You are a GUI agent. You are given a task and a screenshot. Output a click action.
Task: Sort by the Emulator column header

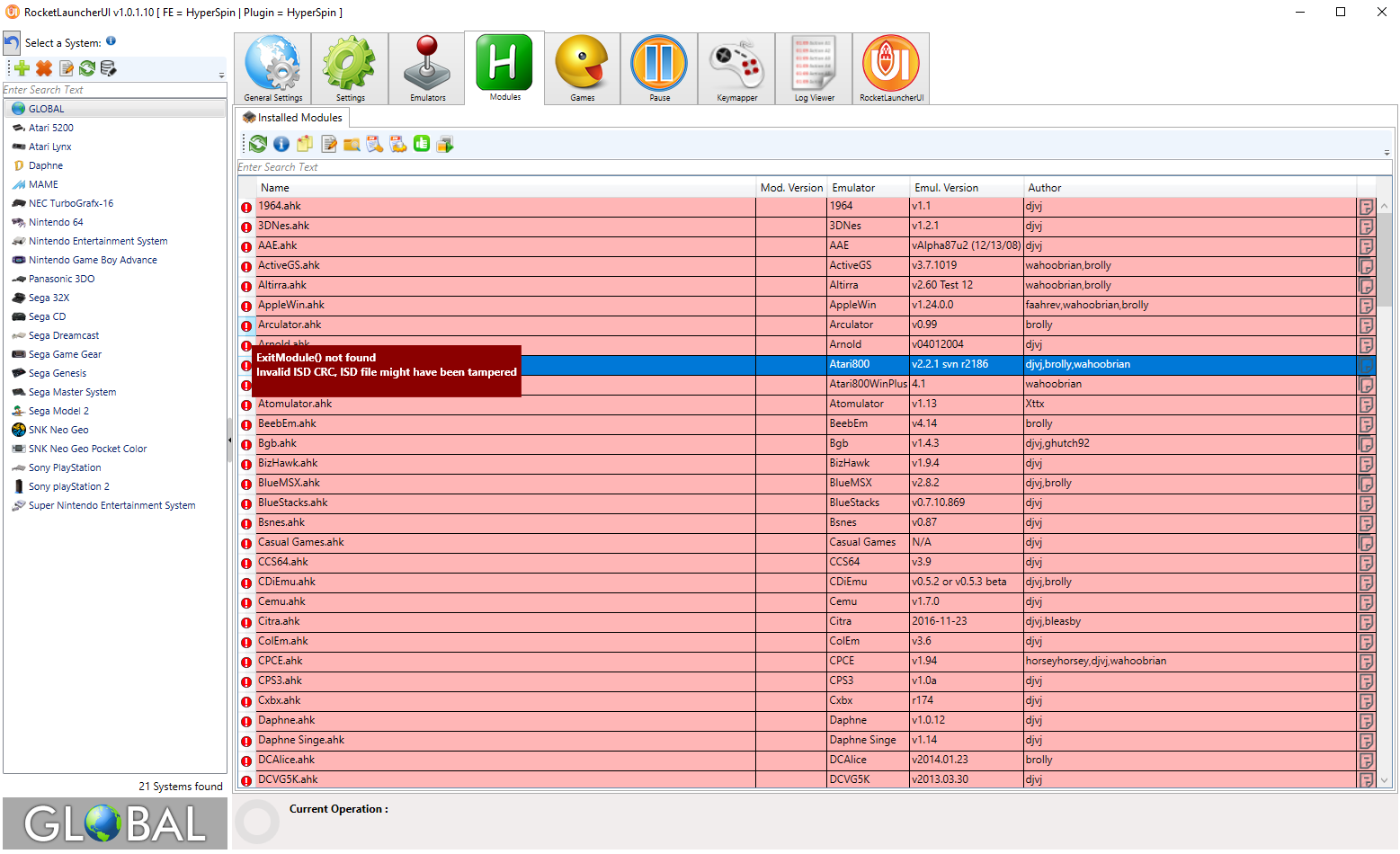pos(869,188)
